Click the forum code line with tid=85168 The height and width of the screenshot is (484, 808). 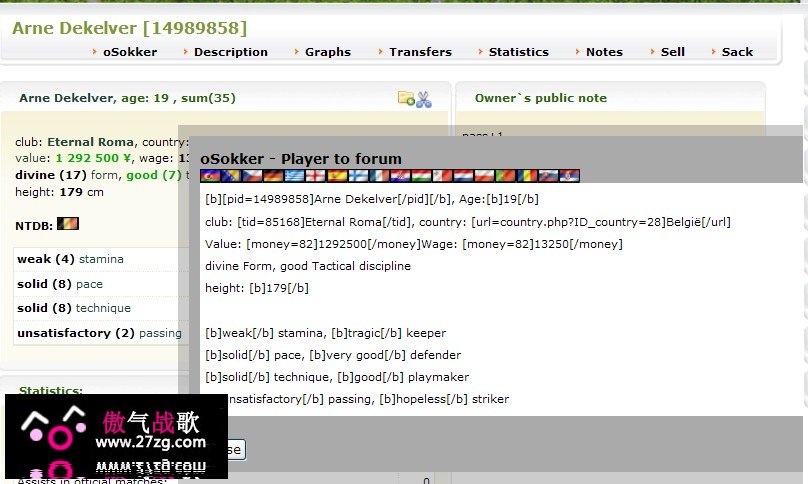[x=467, y=222]
